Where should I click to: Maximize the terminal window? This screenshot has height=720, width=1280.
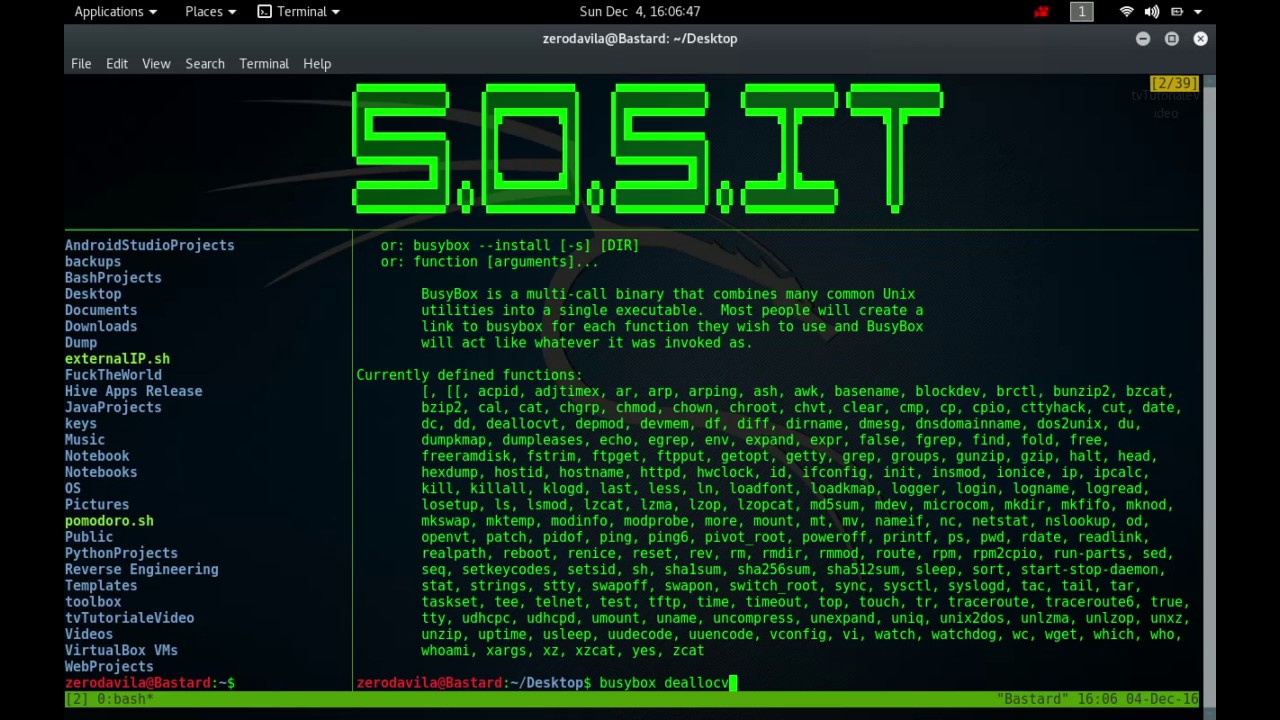(1172, 39)
